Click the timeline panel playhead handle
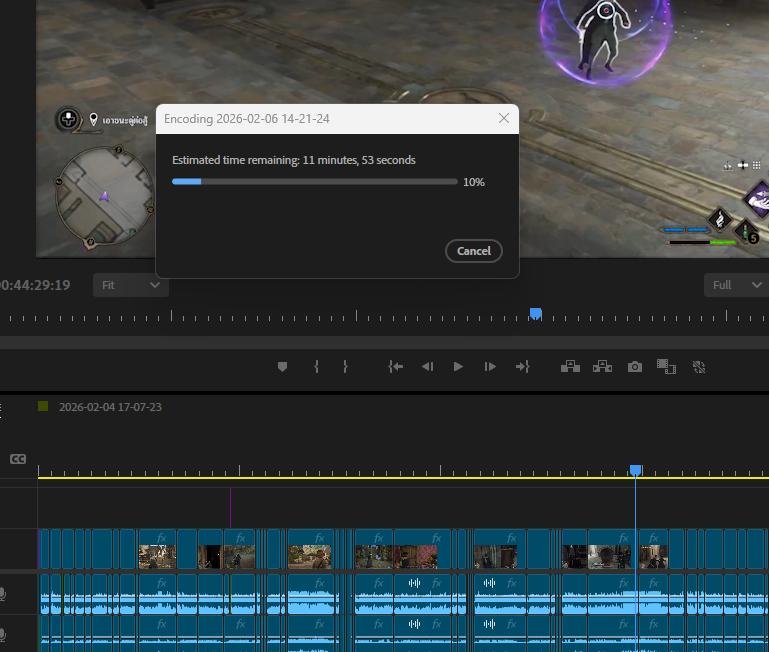Image resolution: width=769 pixels, height=652 pixels. coord(636,470)
